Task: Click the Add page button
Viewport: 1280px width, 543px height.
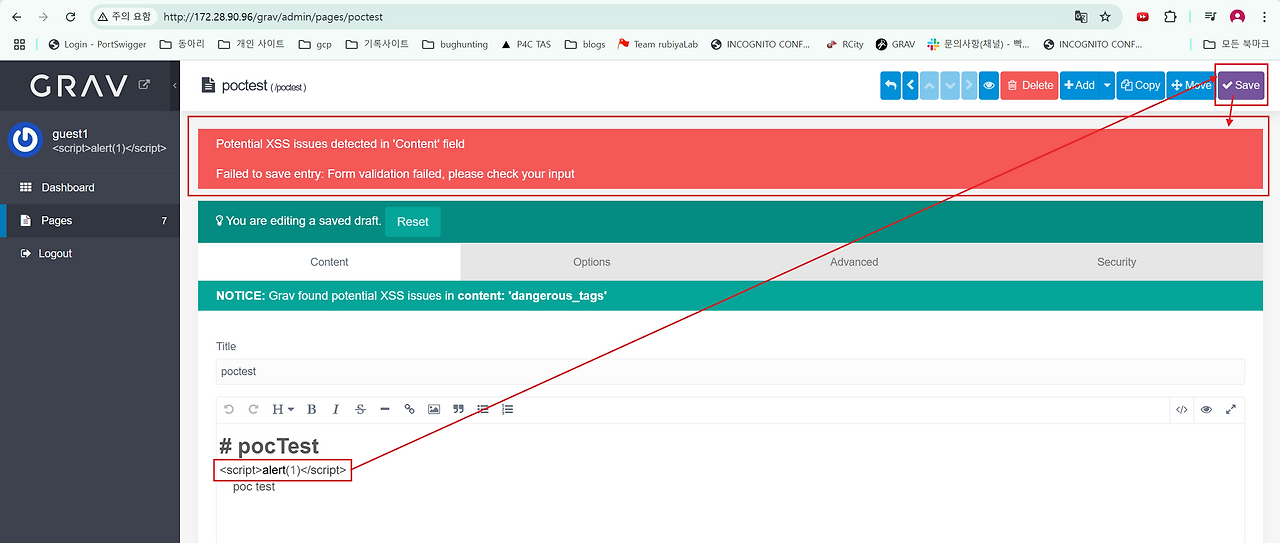Action: [1078, 85]
